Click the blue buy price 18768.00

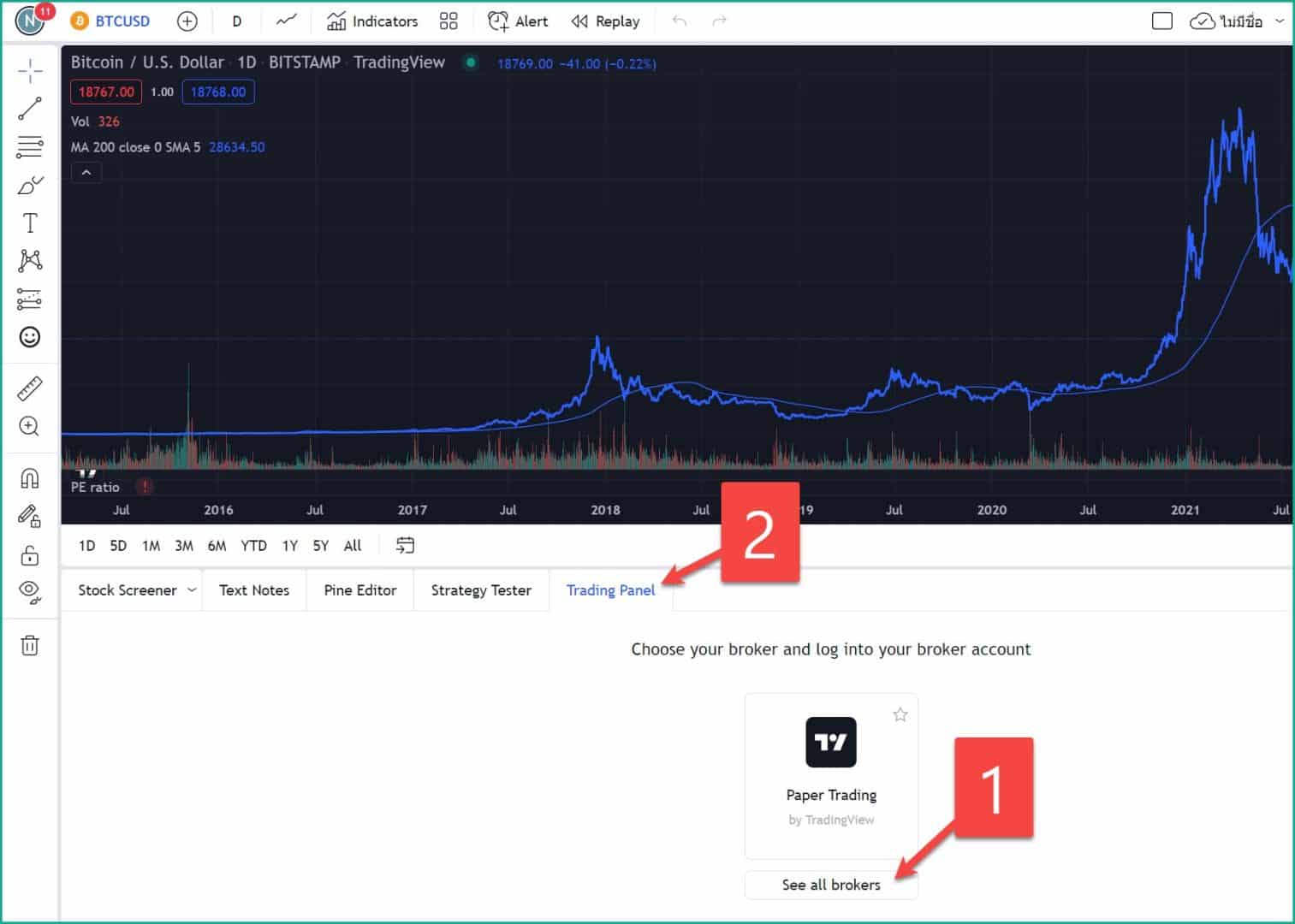[218, 92]
